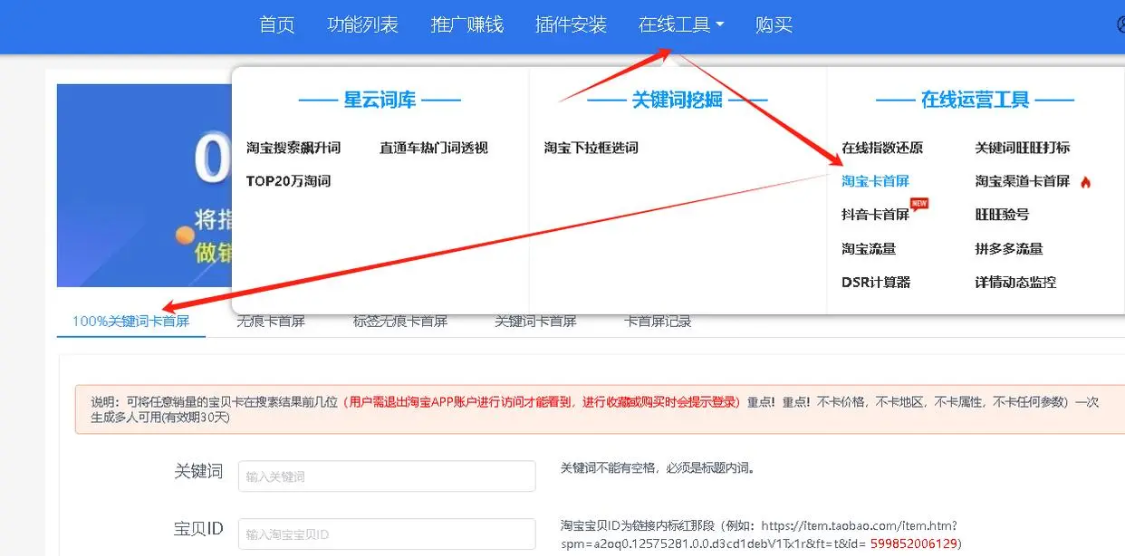Go to 推广赚钱 page
This screenshot has width=1125, height=556.
coord(467,25)
